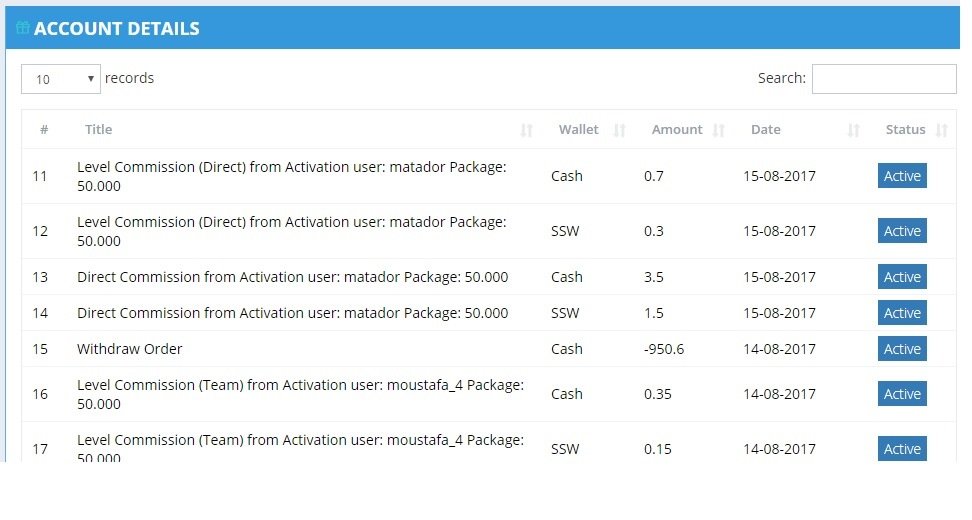Click Active status button for row 16

902,394
